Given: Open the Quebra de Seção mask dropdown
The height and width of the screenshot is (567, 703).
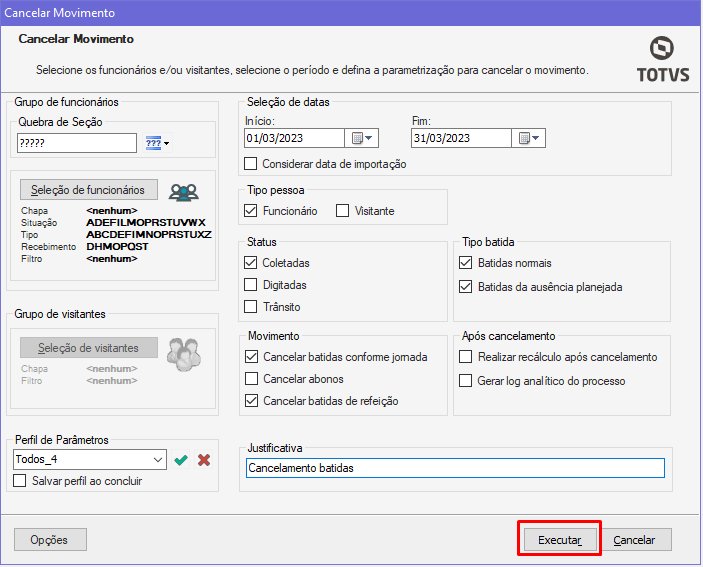Looking at the screenshot, I should pyautogui.click(x=157, y=143).
